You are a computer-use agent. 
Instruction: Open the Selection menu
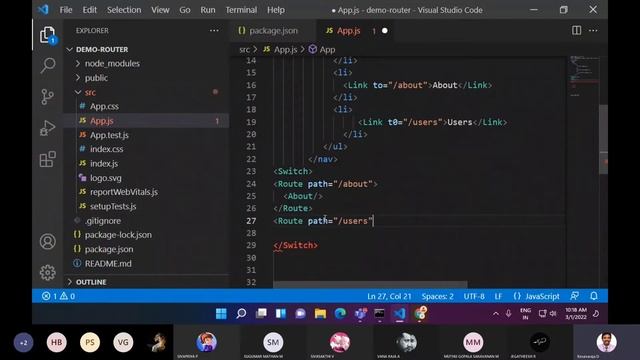(124, 10)
